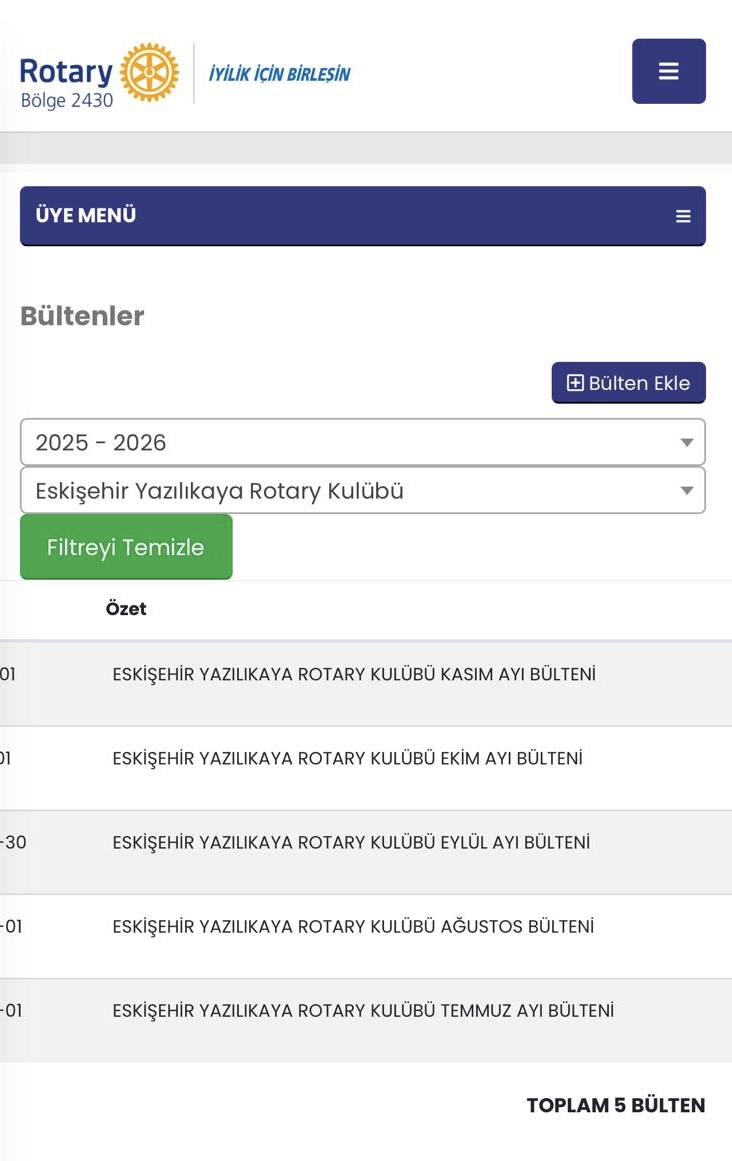732x1161 pixels.
Task: Open the top hamburger navigation menu
Action: tap(668, 71)
